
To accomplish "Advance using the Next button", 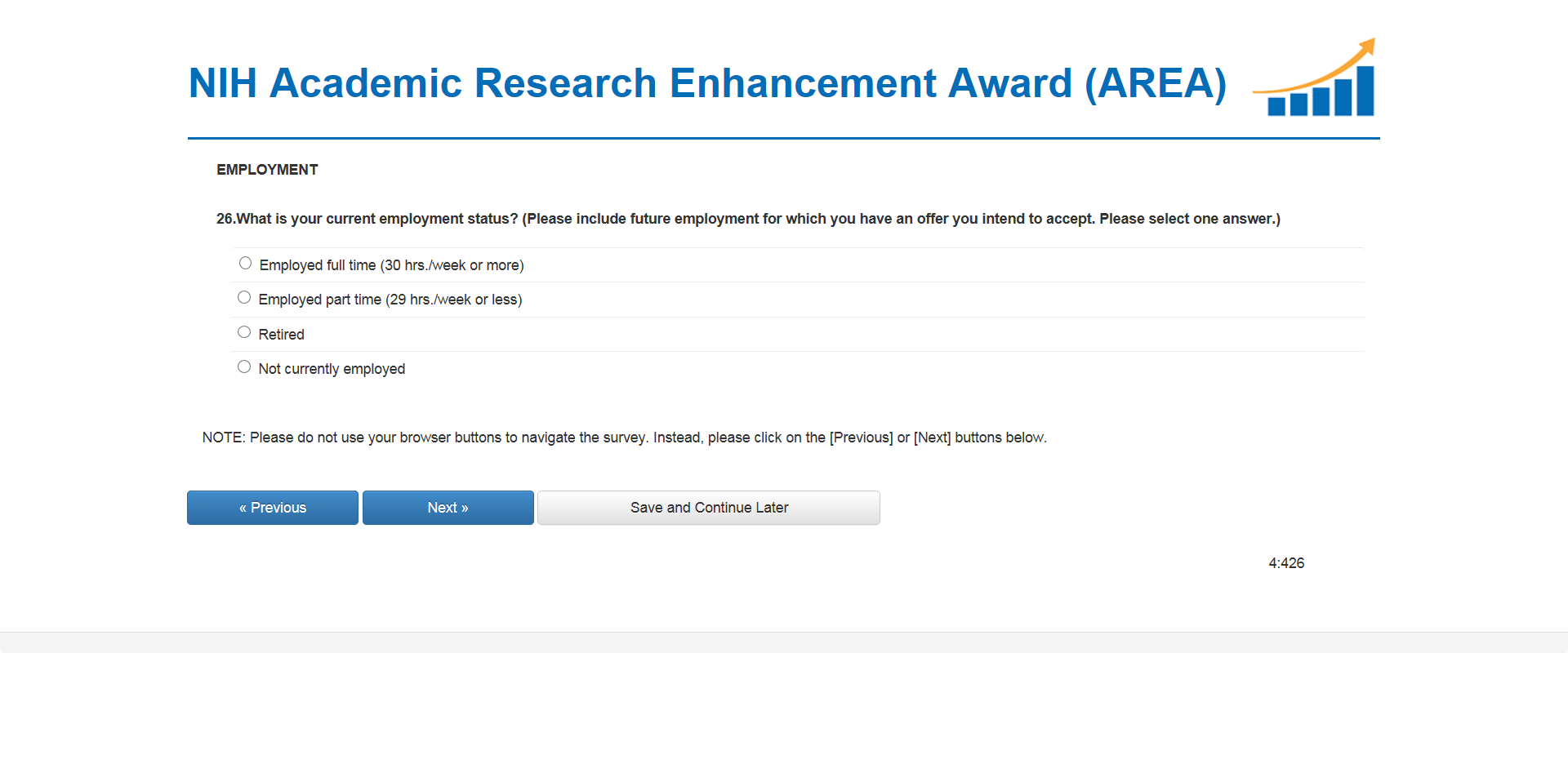I will pyautogui.click(x=448, y=508).
